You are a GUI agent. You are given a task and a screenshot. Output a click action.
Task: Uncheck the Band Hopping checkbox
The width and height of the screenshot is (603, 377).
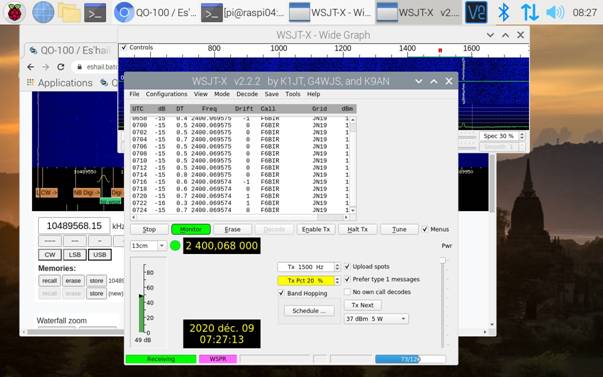281,293
